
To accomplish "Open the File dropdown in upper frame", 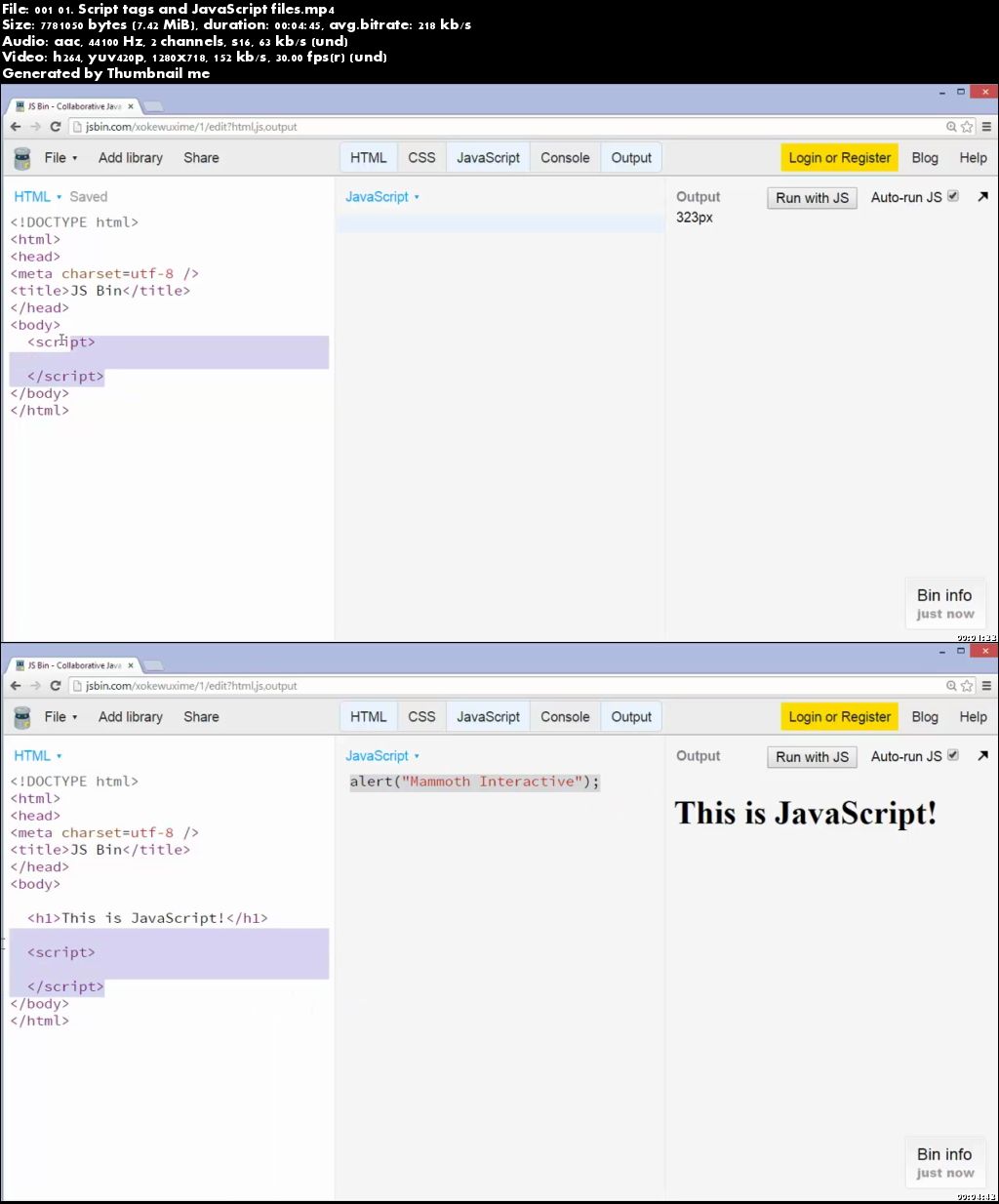I will pos(60,158).
